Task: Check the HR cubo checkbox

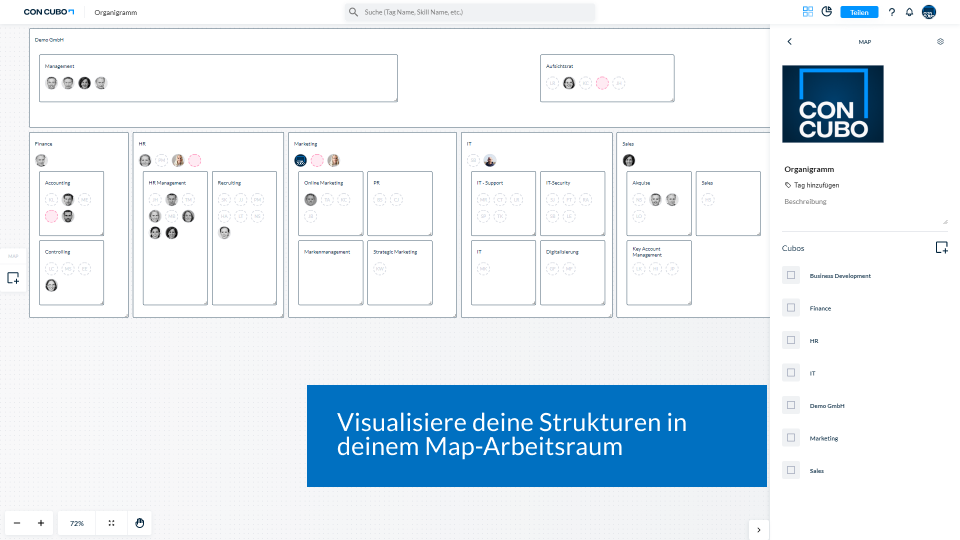Action: [x=791, y=340]
